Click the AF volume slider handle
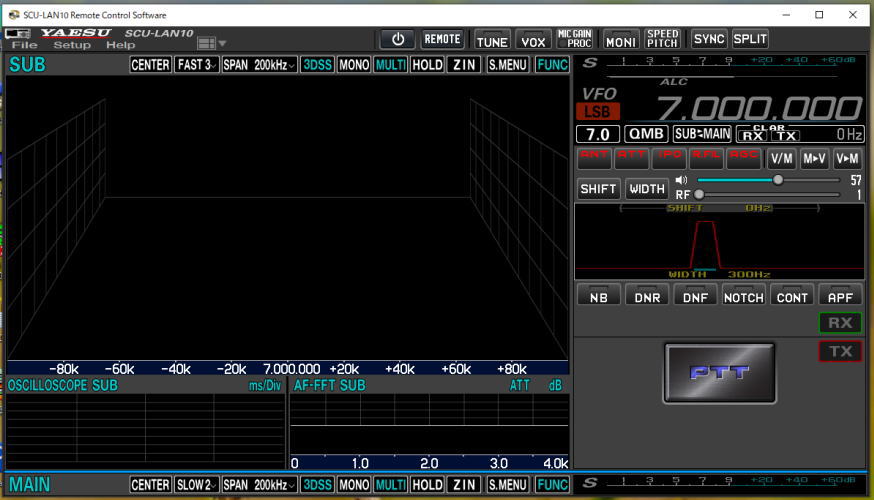This screenshot has height=500, width=874. pyautogui.click(x=778, y=180)
